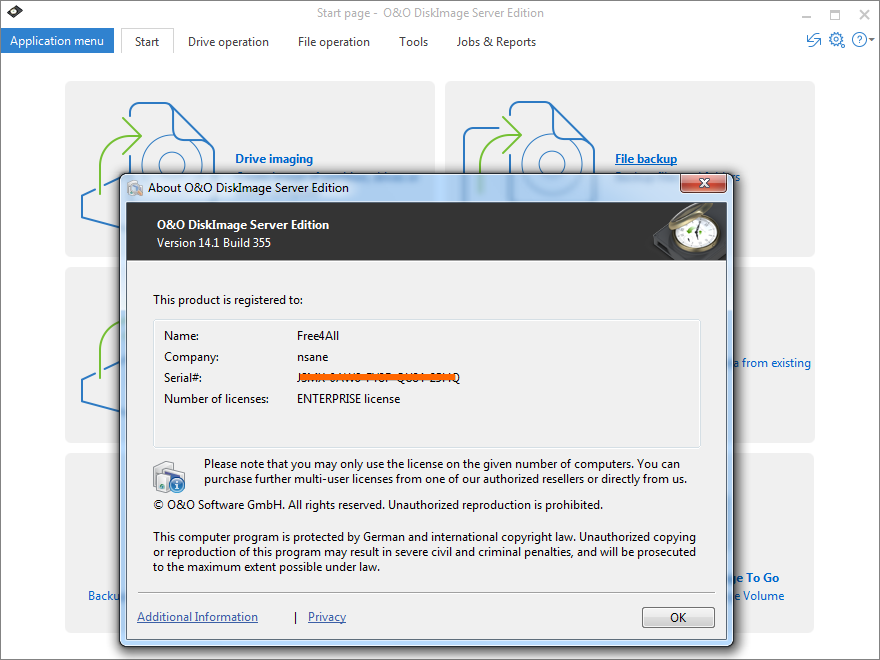Minimize the DiskImage main window
The height and width of the screenshot is (660, 880).
[x=806, y=15]
